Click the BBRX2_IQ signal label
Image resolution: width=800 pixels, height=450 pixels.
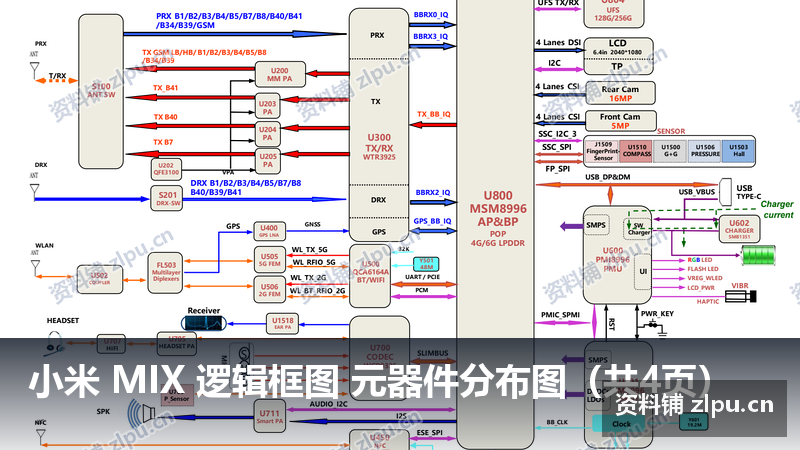coord(433,192)
